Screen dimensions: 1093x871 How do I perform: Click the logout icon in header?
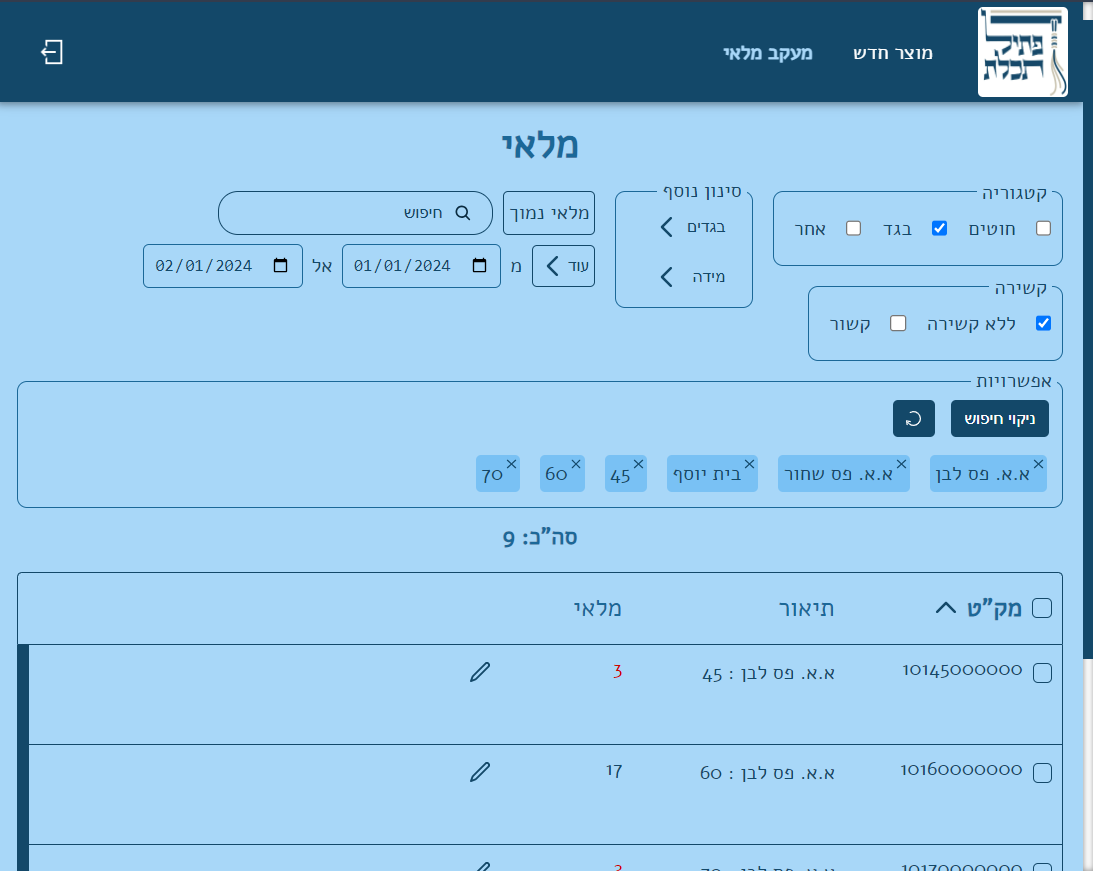point(52,52)
